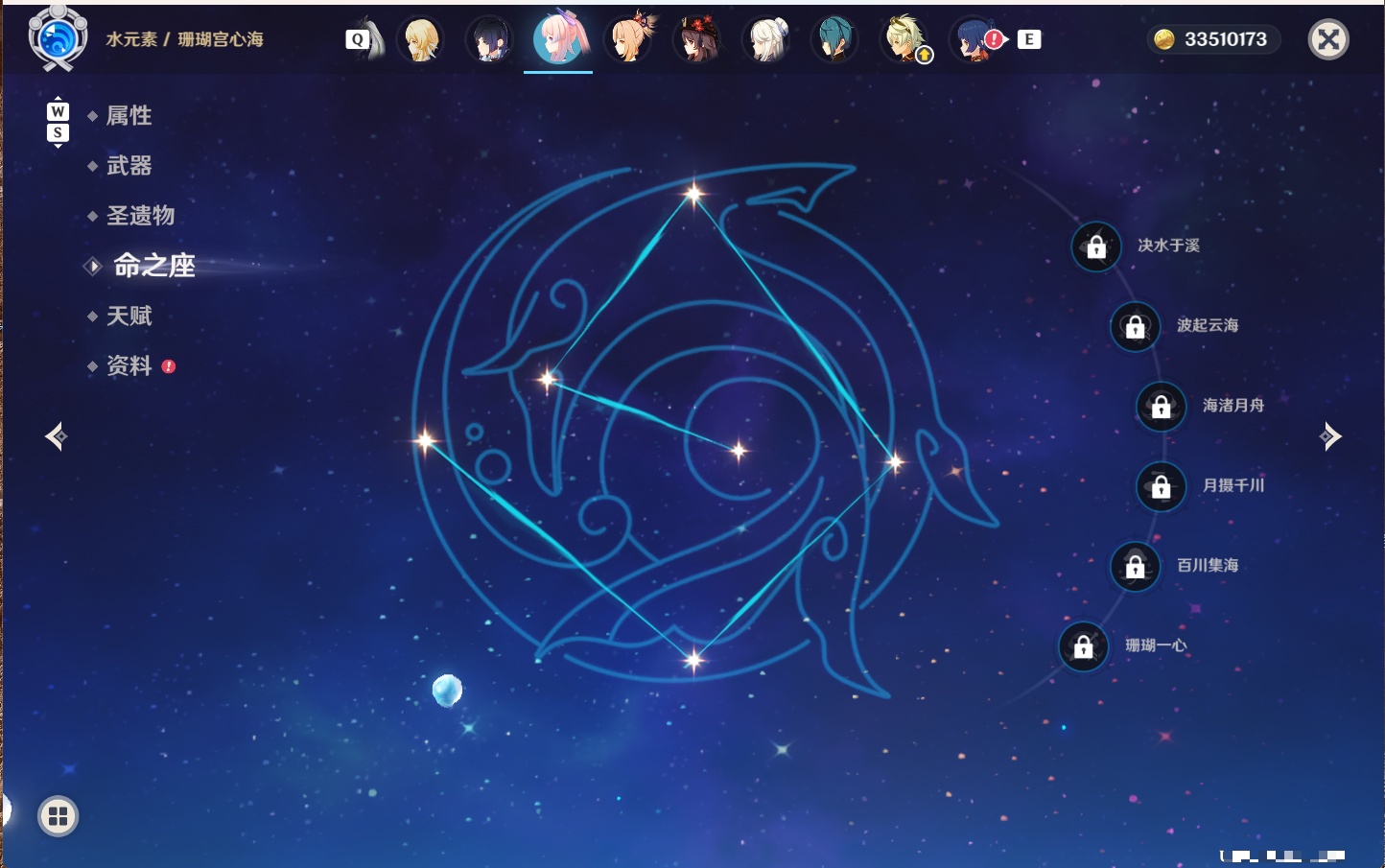The width and height of the screenshot is (1385, 868).
Task: Go to next character with right arrow
Action: point(1330,436)
